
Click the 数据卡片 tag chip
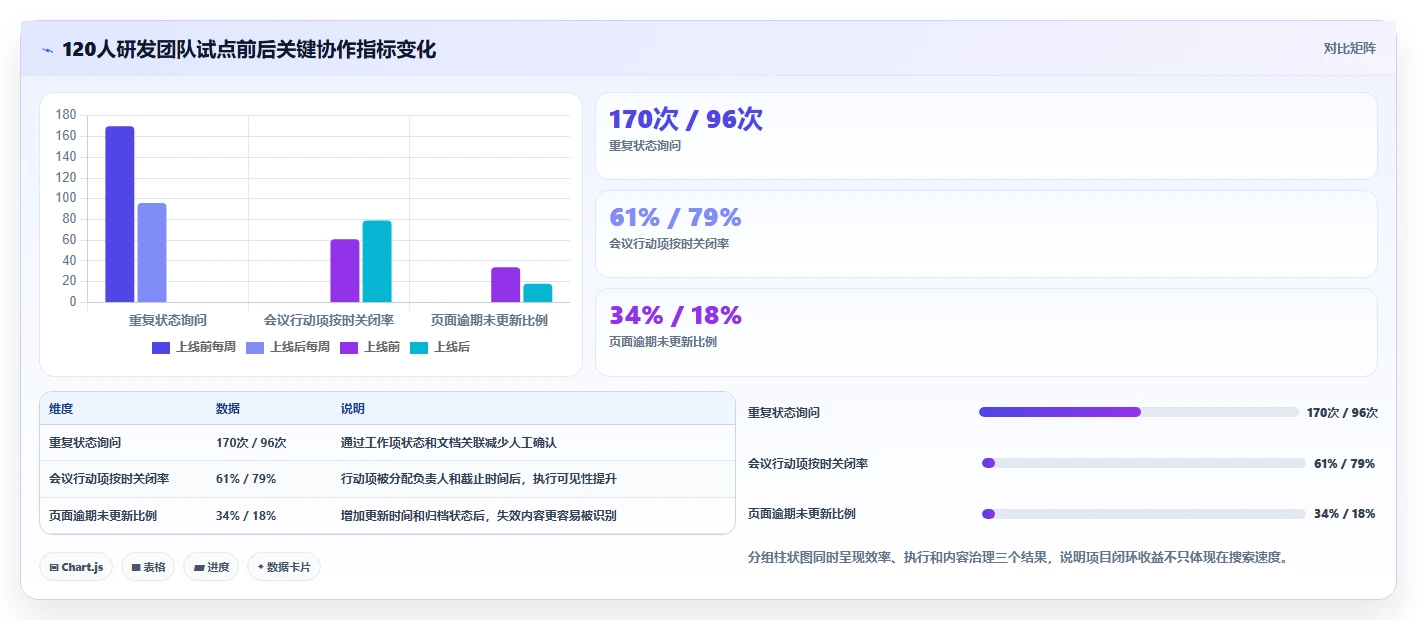284,567
